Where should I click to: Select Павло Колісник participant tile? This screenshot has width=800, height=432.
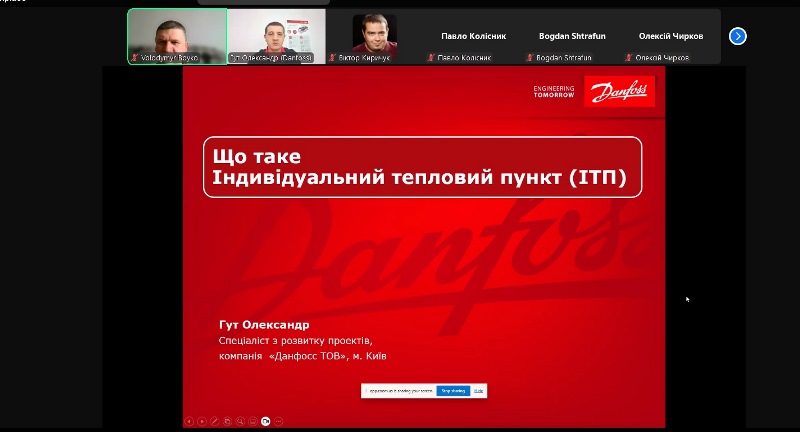point(473,36)
